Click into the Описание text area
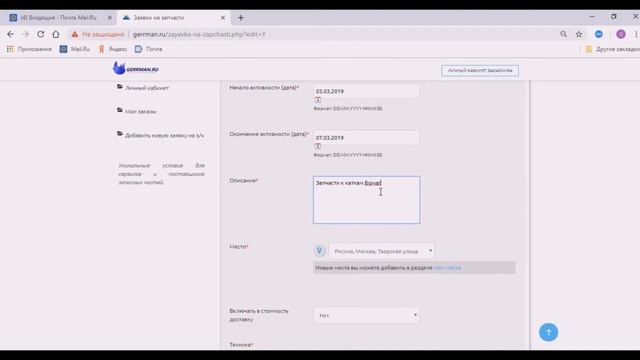The image size is (640, 360). point(366,200)
